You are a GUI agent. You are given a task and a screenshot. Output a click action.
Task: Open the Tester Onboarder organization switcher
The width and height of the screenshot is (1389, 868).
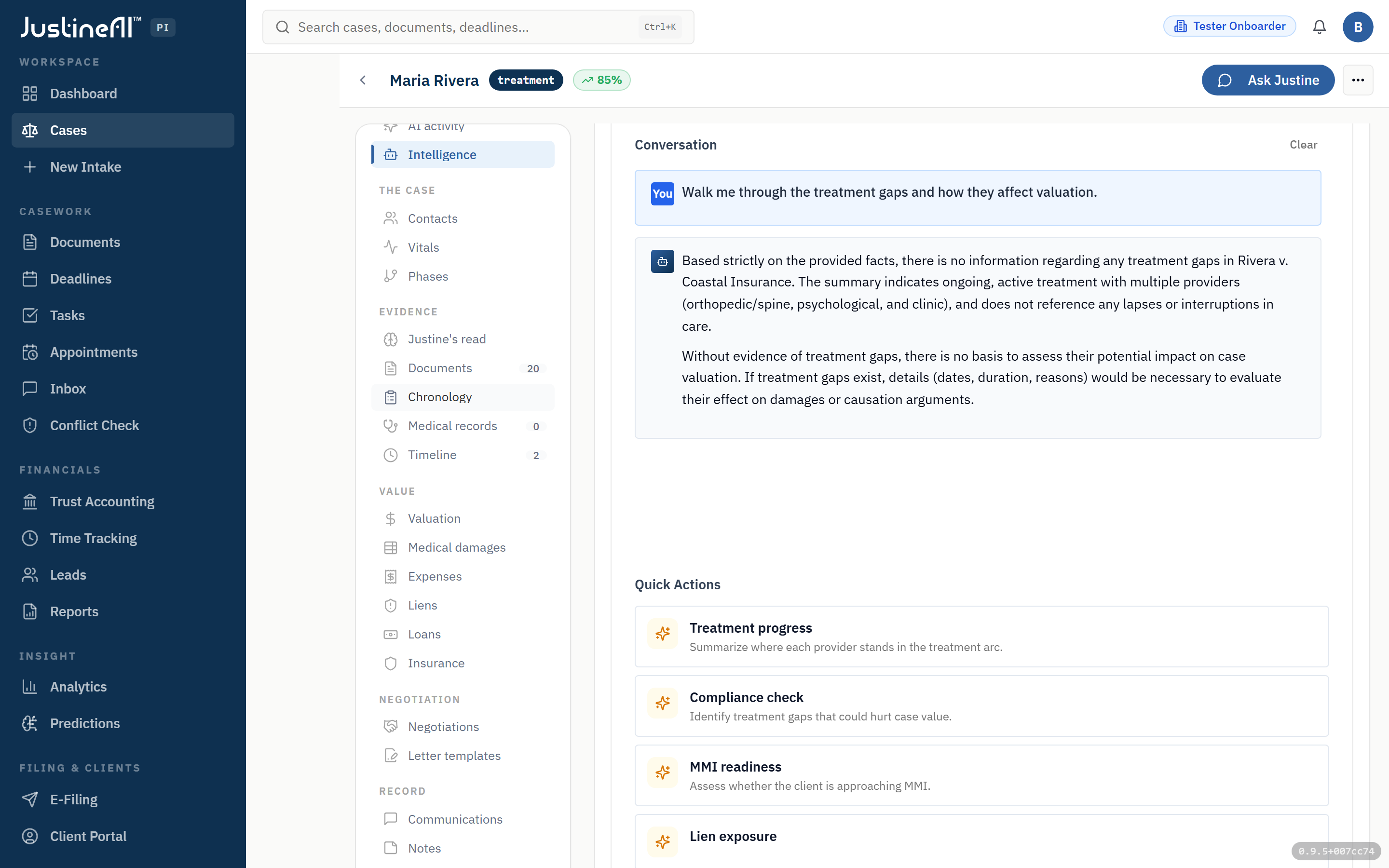tap(1229, 27)
